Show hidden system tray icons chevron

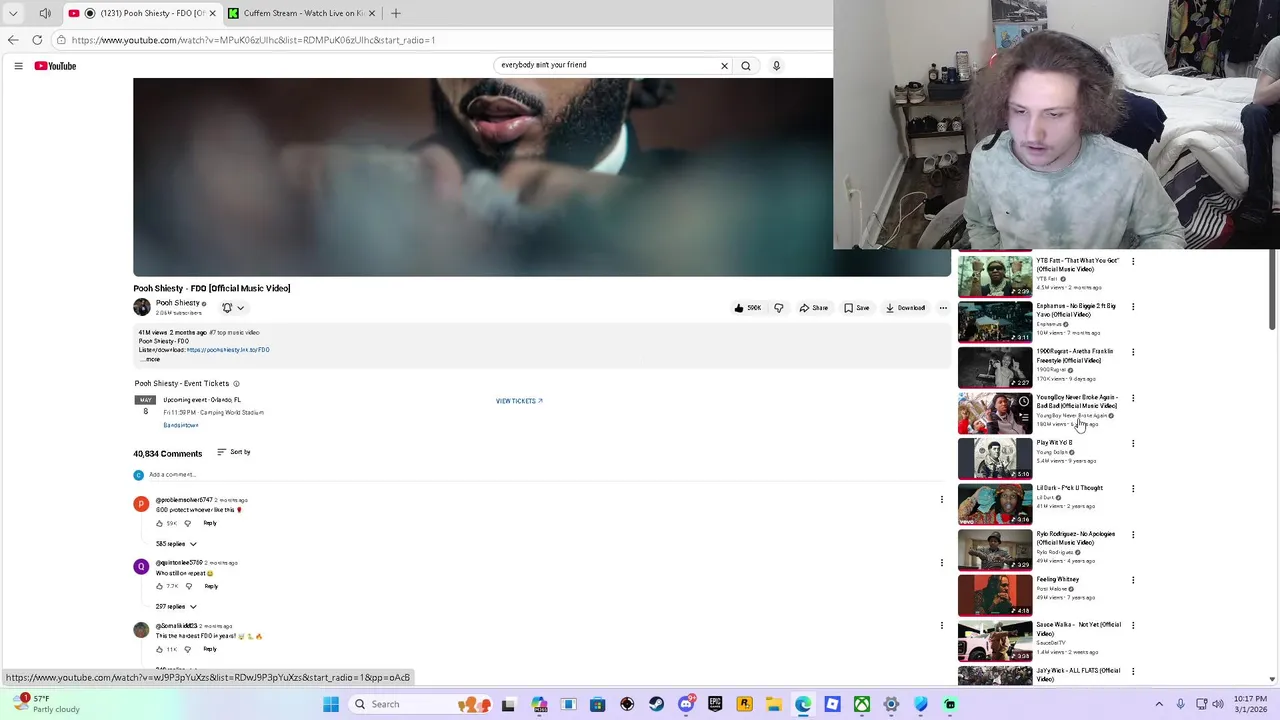1159,704
